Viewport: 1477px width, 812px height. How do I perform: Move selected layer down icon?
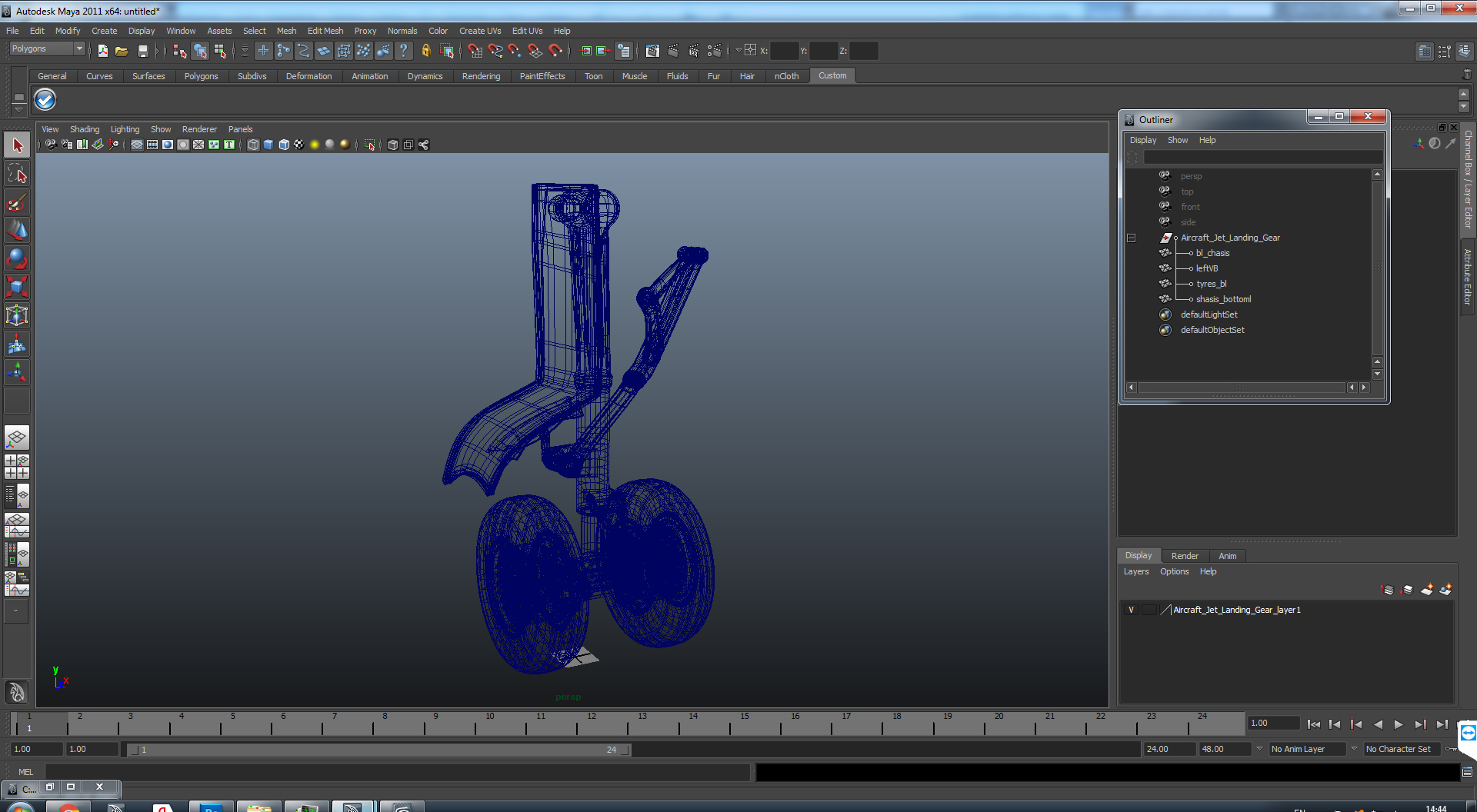click(x=1407, y=590)
